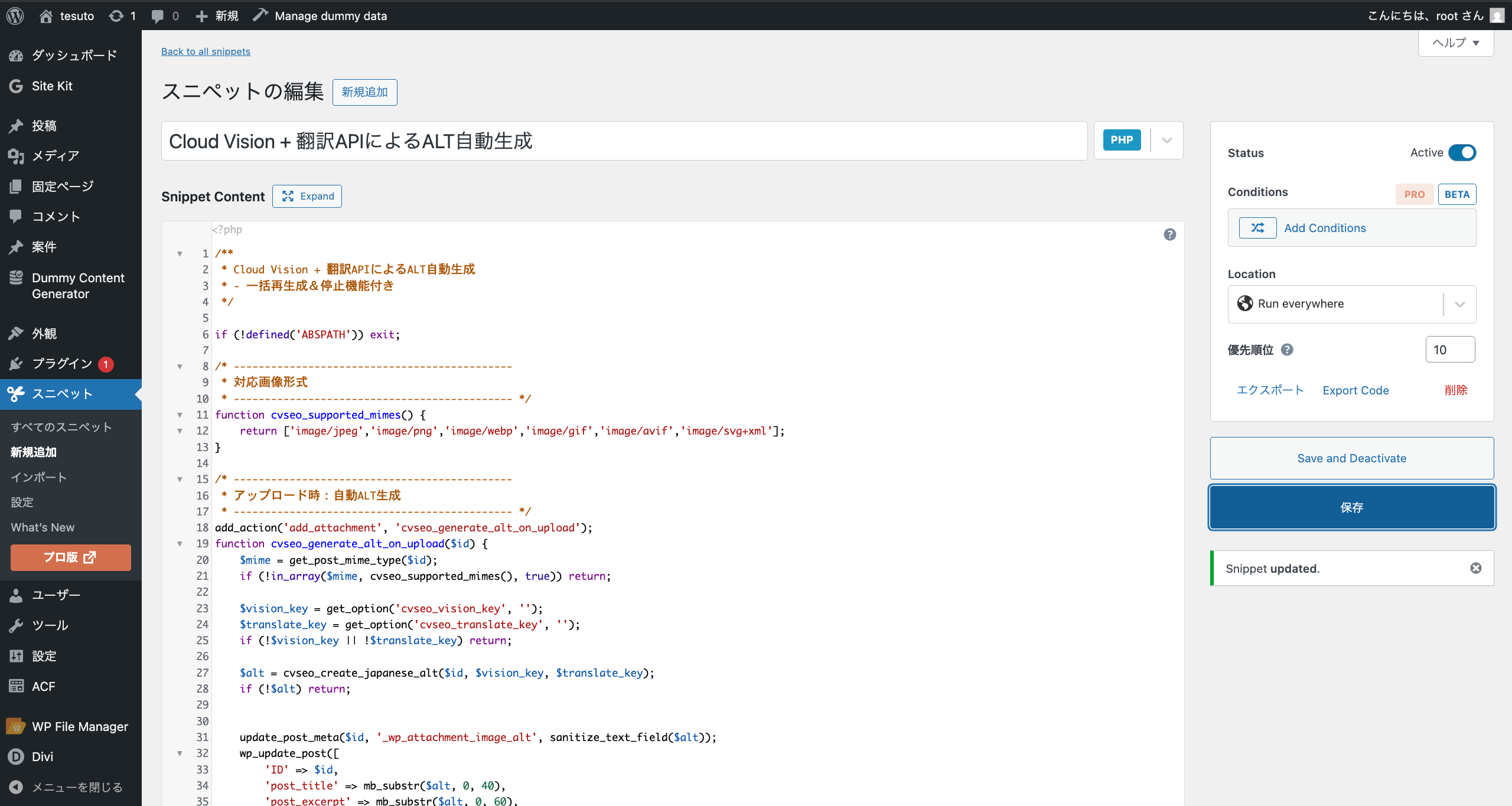Open the code editor help question mark

tap(1169, 234)
